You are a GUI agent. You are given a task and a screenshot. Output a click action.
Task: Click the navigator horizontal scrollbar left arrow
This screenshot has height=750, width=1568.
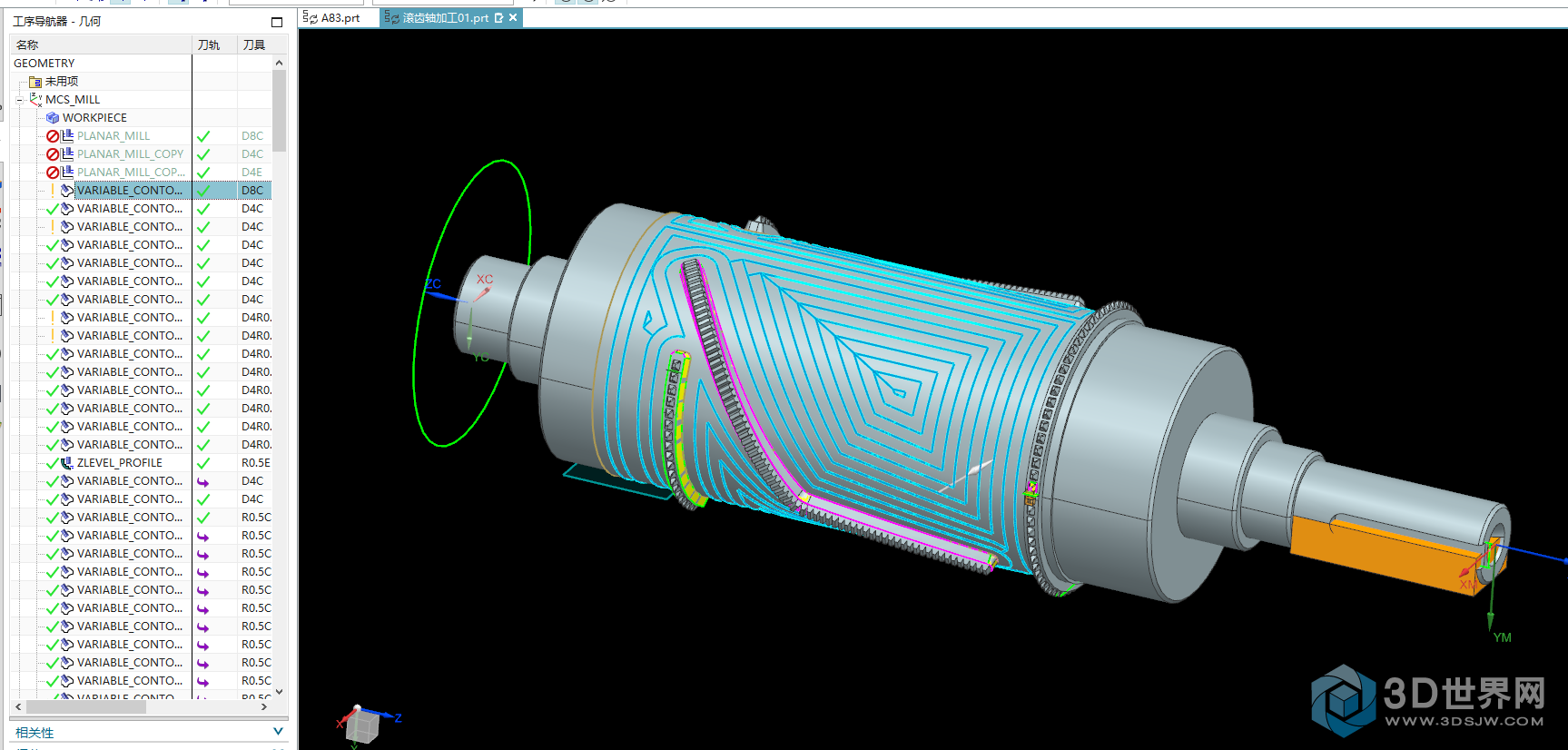coord(18,706)
